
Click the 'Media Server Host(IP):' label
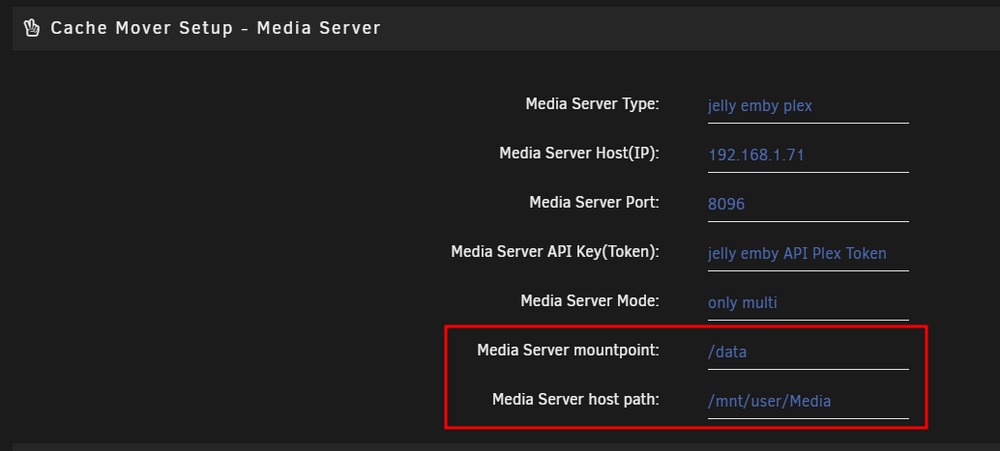pos(579,153)
